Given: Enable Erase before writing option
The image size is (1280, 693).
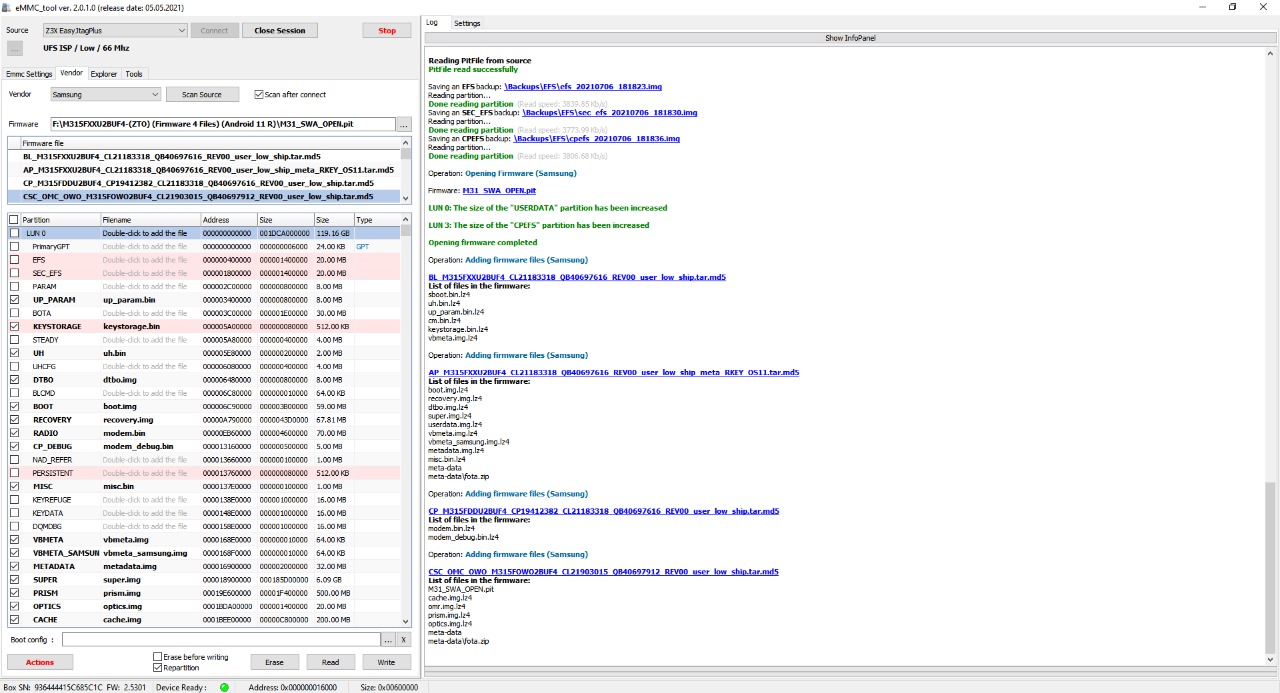Looking at the screenshot, I should click(x=157, y=657).
